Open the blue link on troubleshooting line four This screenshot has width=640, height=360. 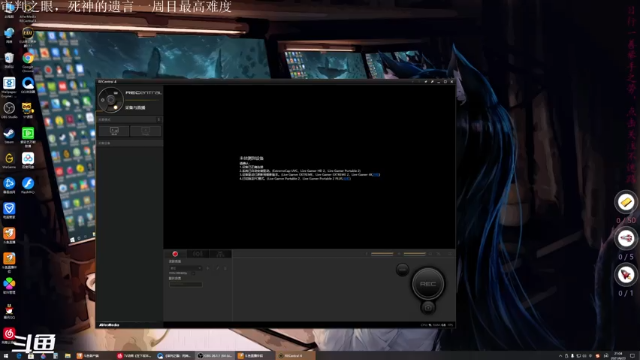[x=347, y=178]
